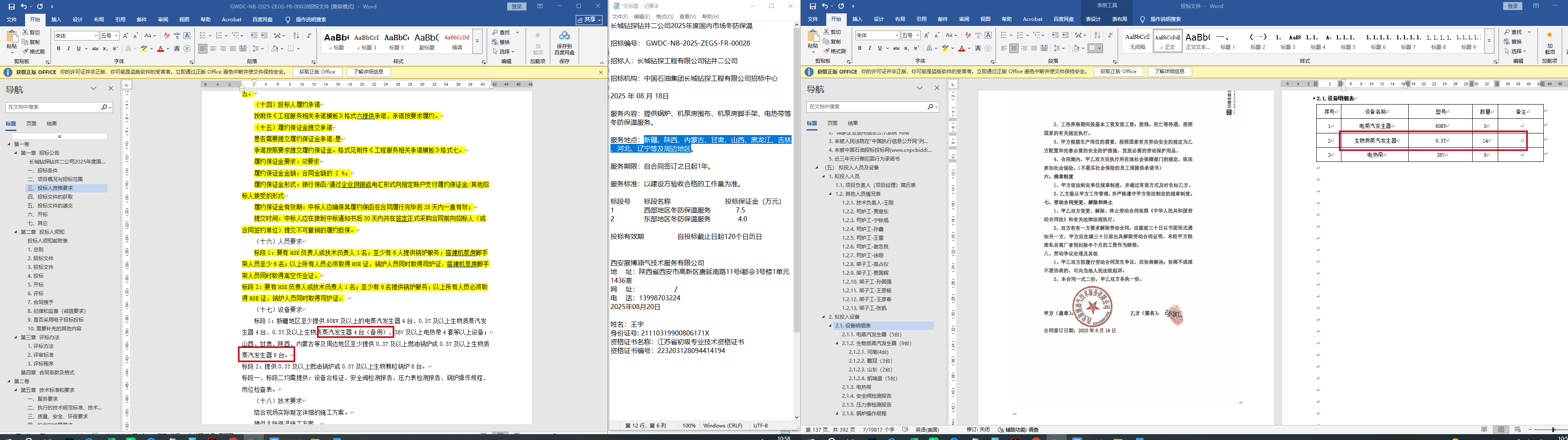The image size is (1568, 440).
Task: Open font color dropdown arrow in left Word
Action: [167, 49]
